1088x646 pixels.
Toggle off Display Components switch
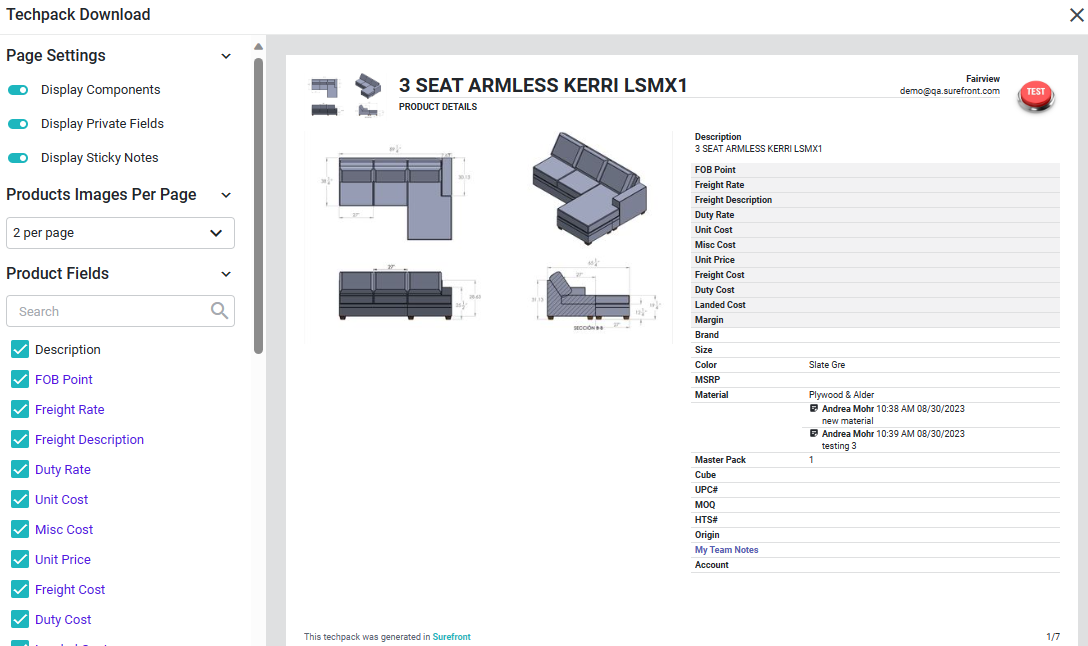coord(18,90)
